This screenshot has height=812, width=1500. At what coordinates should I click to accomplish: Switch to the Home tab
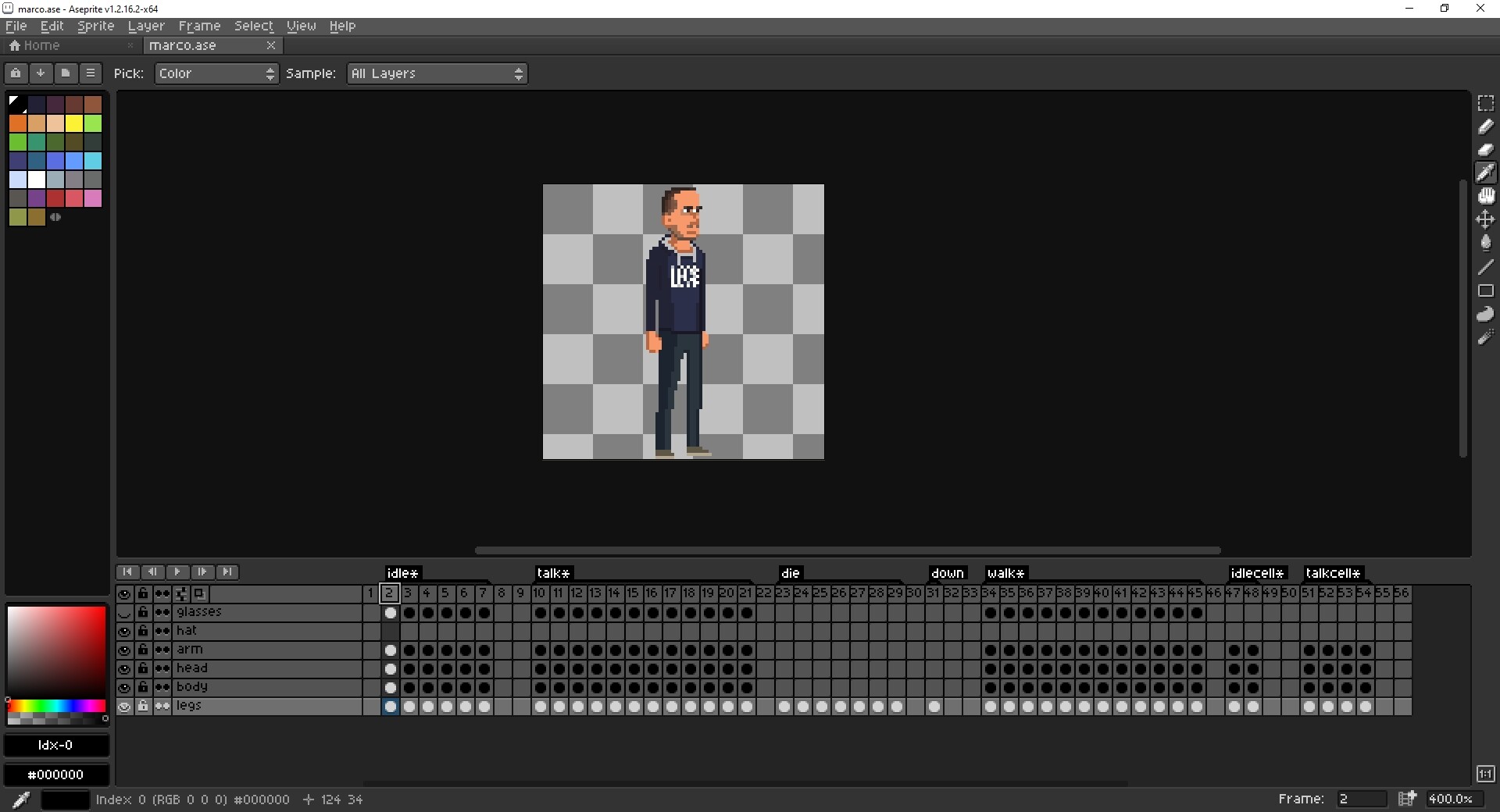coord(34,45)
